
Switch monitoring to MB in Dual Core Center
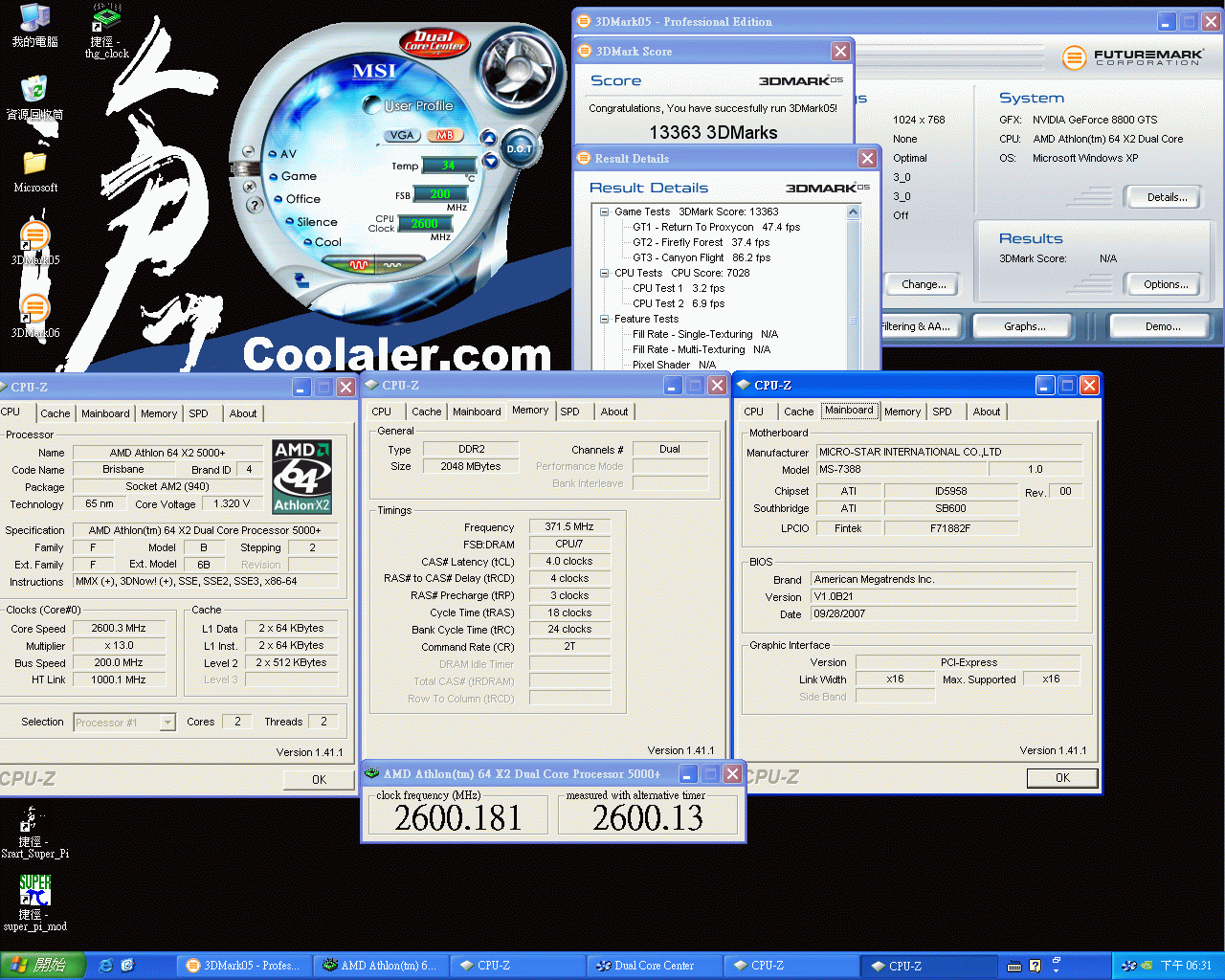click(444, 135)
